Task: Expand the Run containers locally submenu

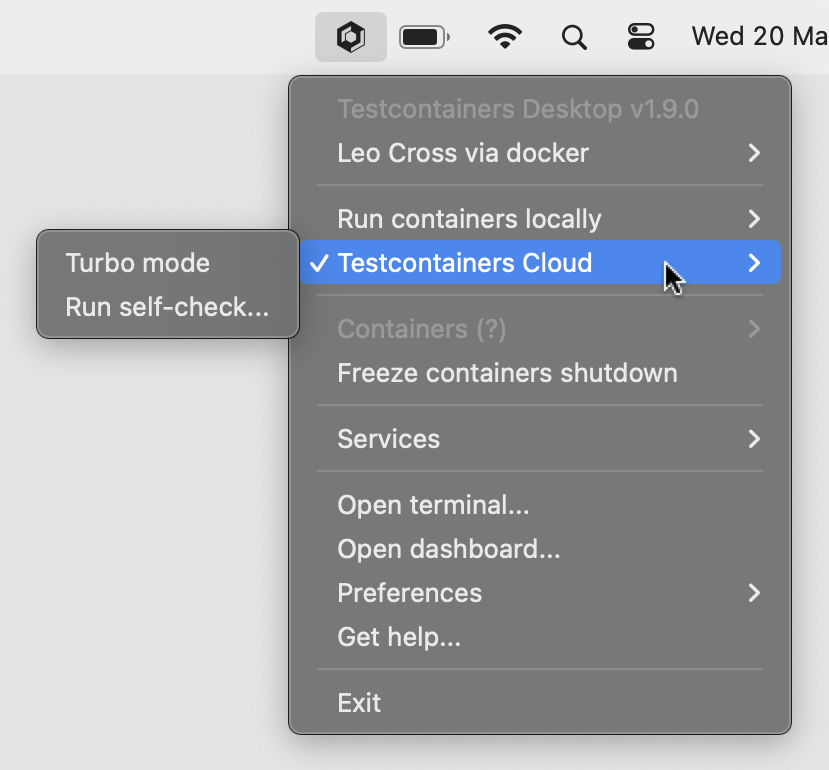Action: 469,219
